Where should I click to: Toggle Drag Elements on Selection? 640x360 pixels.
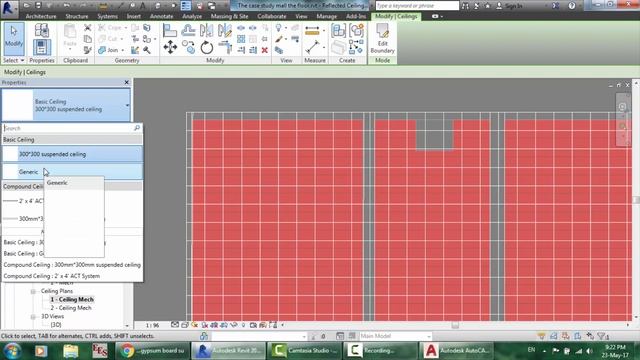click(590, 336)
